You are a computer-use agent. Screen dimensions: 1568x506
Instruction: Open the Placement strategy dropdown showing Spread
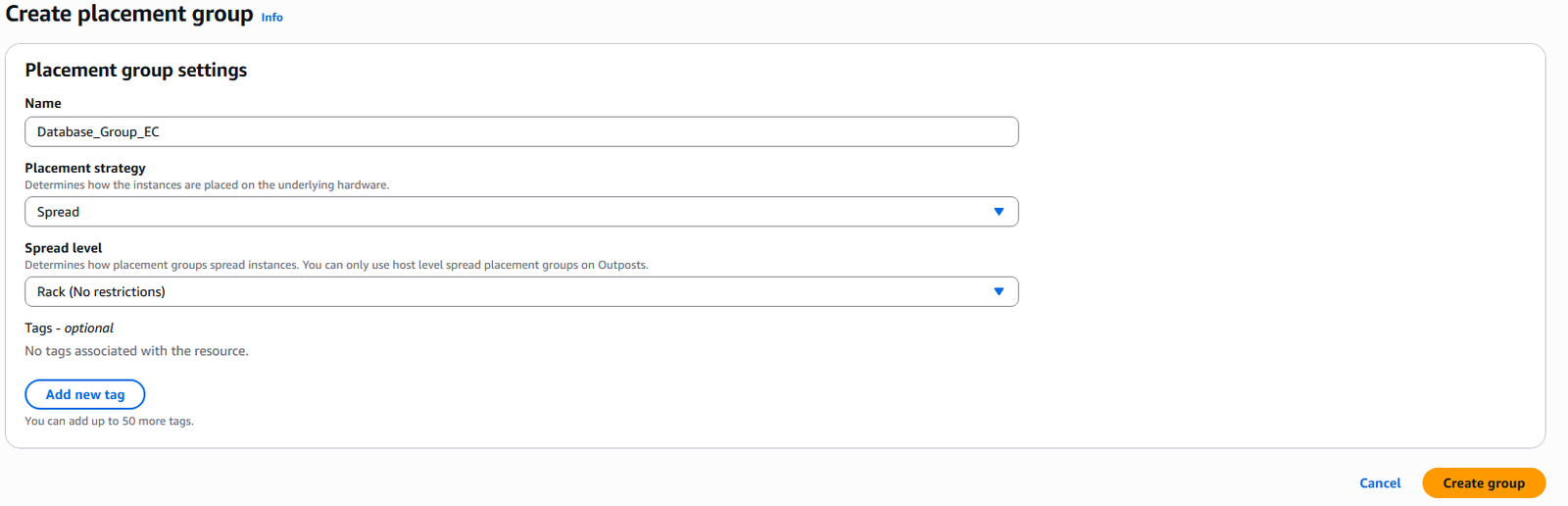[x=521, y=212]
